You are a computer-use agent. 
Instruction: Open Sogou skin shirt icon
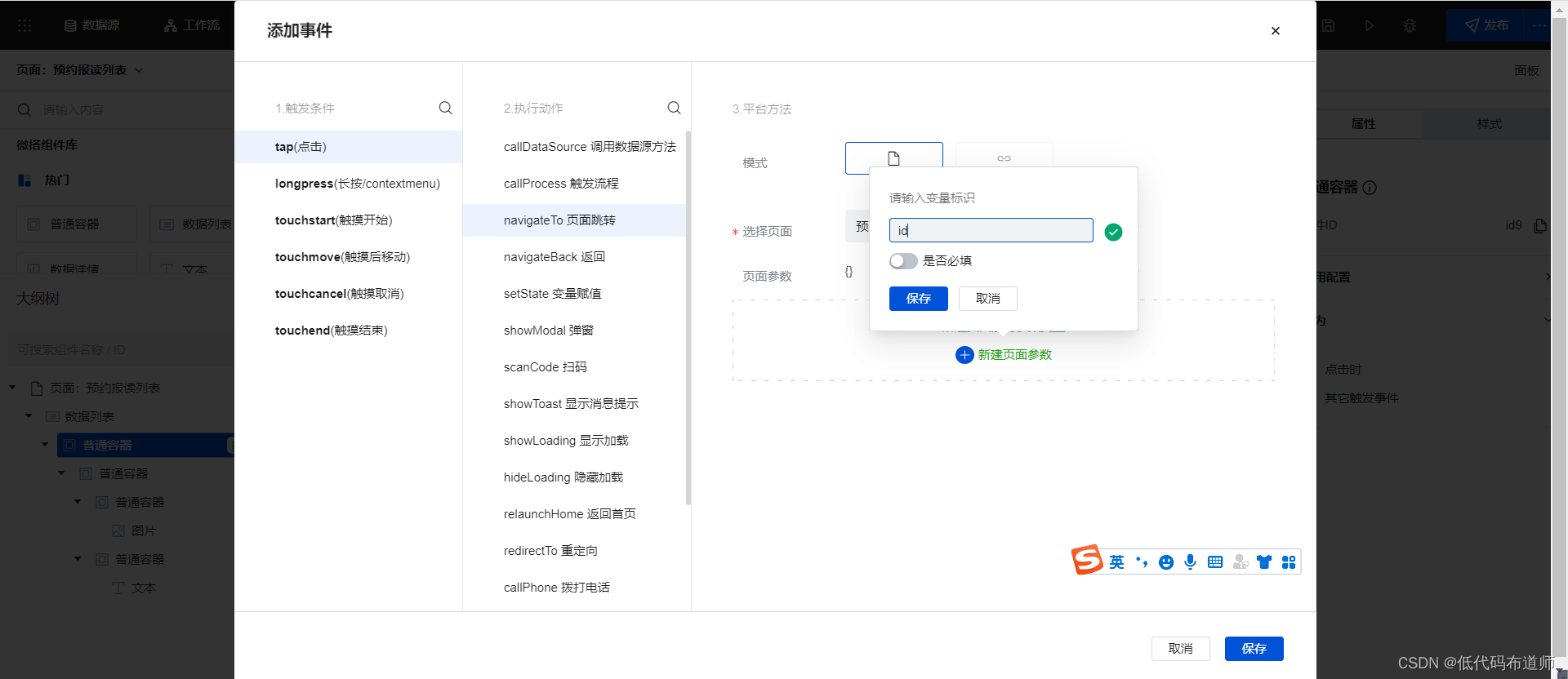(x=1264, y=562)
